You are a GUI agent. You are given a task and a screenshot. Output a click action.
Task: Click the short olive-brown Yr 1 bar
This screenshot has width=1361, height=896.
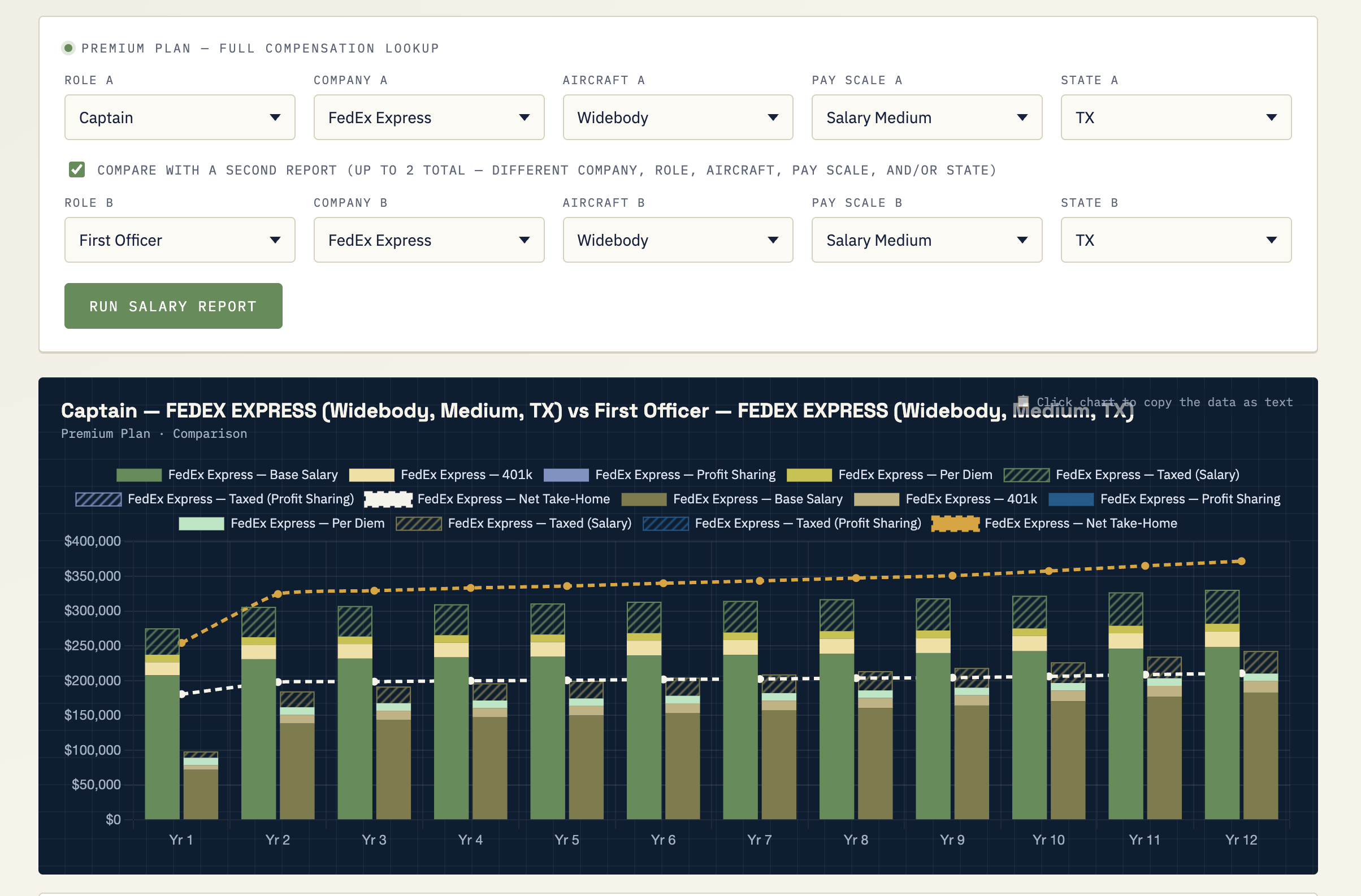(x=201, y=794)
